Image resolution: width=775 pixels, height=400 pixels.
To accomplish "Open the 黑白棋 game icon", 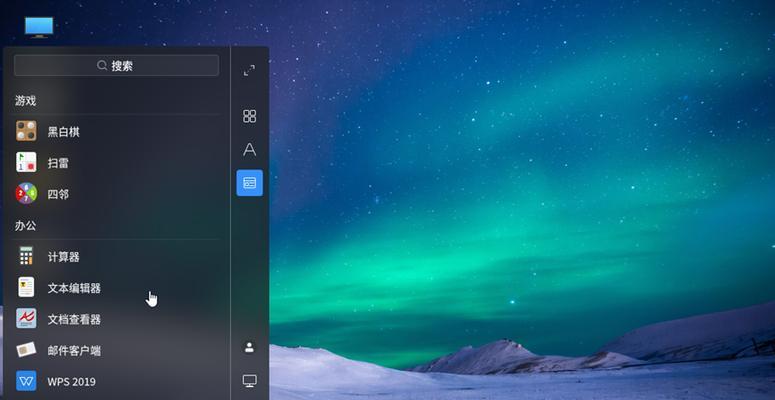I will click(26, 131).
